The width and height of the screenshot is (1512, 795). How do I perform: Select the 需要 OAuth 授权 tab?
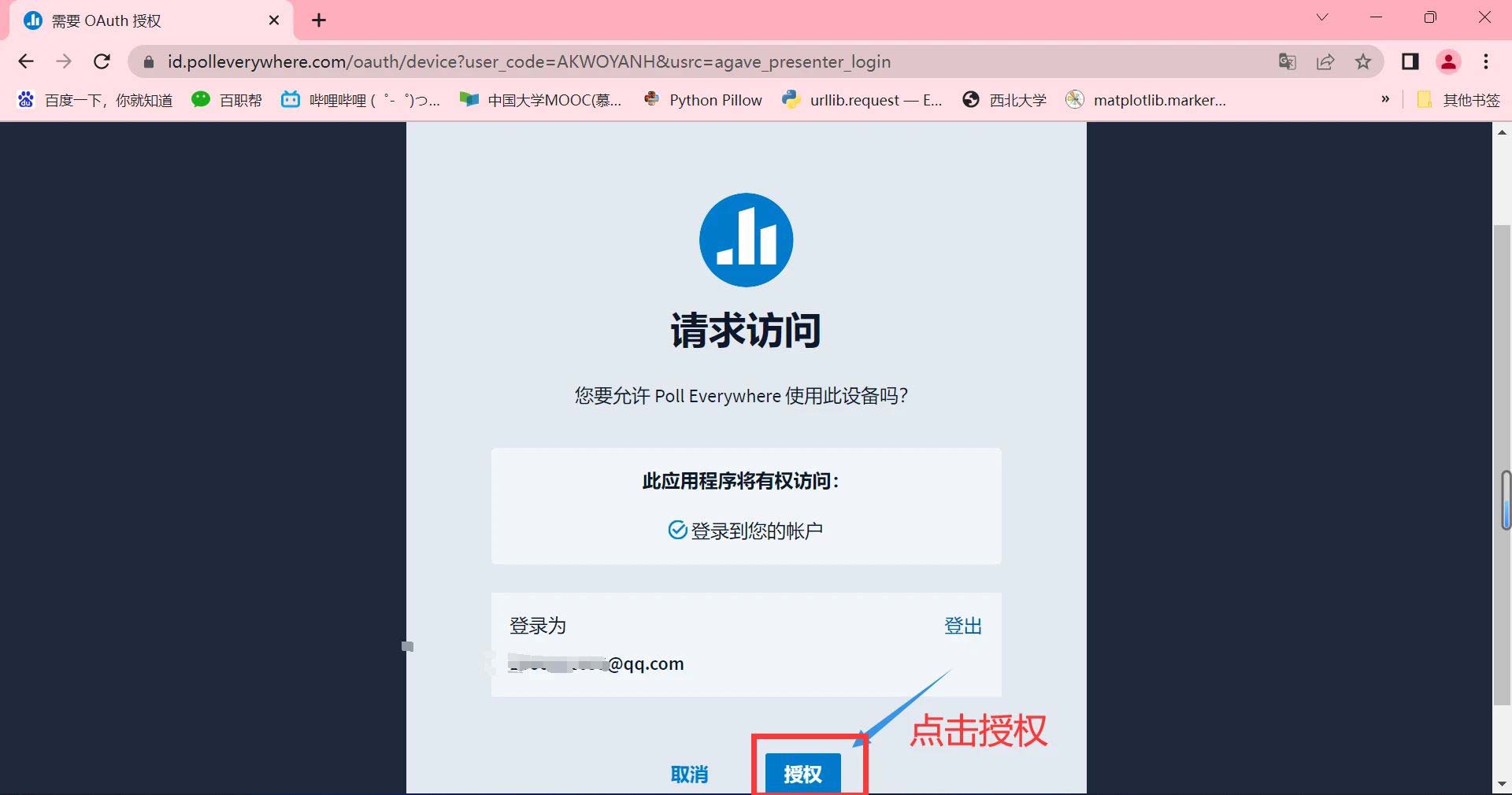(150, 20)
